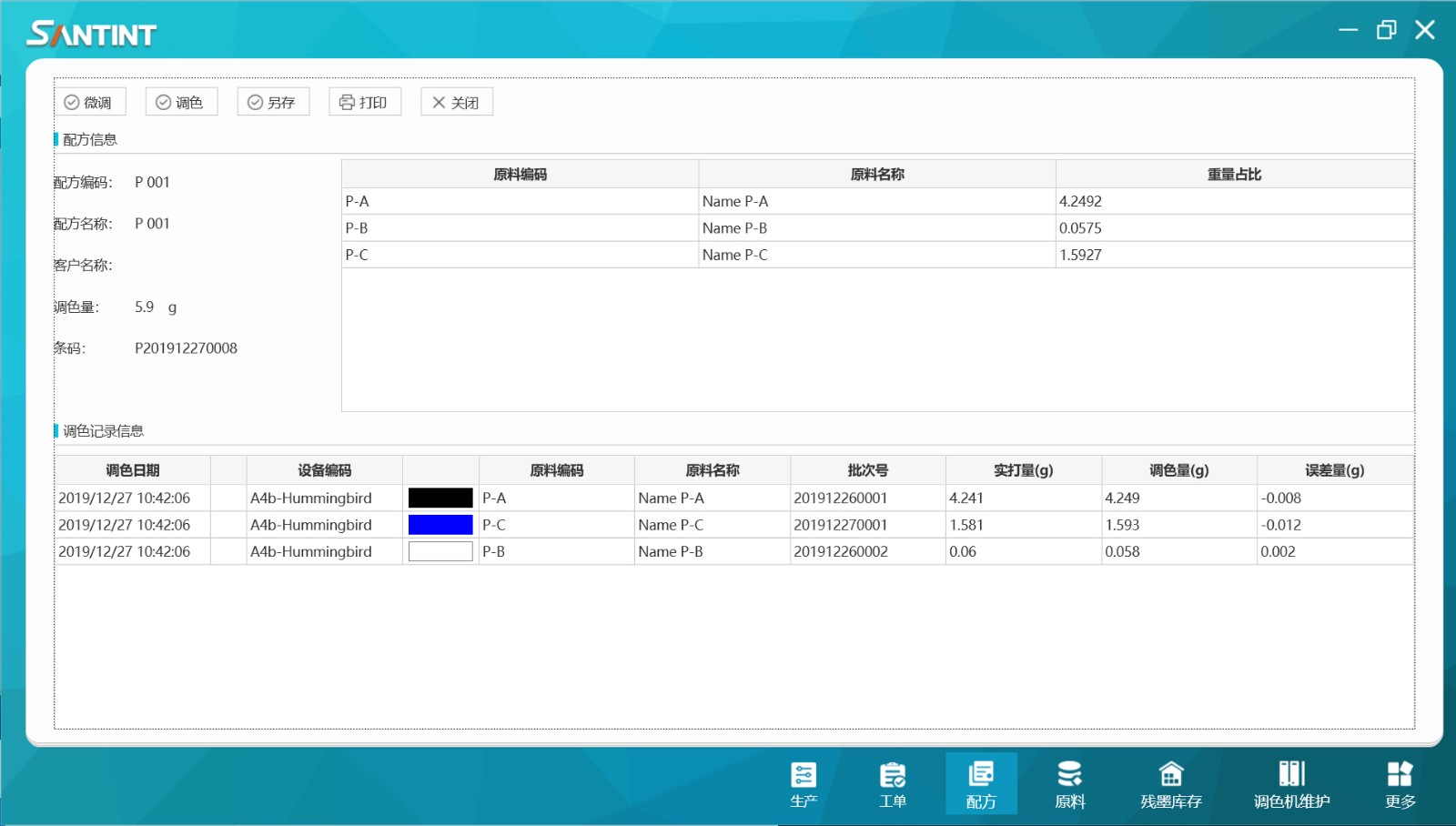Viewport: 1456px width, 826px height.
Task: Select the P-B row in formula table
Action: [x=877, y=228]
